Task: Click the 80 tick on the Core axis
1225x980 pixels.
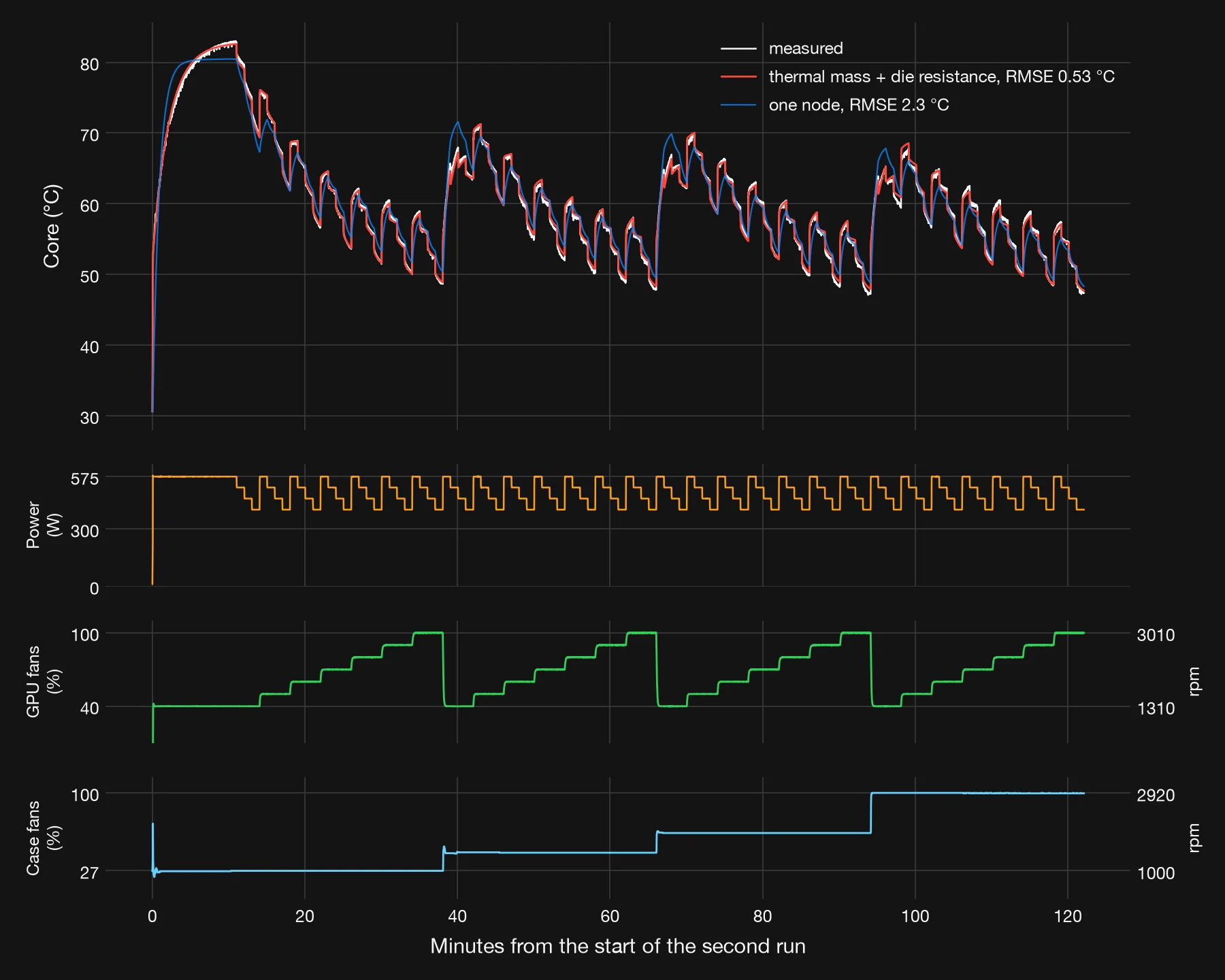Action: coord(89,65)
